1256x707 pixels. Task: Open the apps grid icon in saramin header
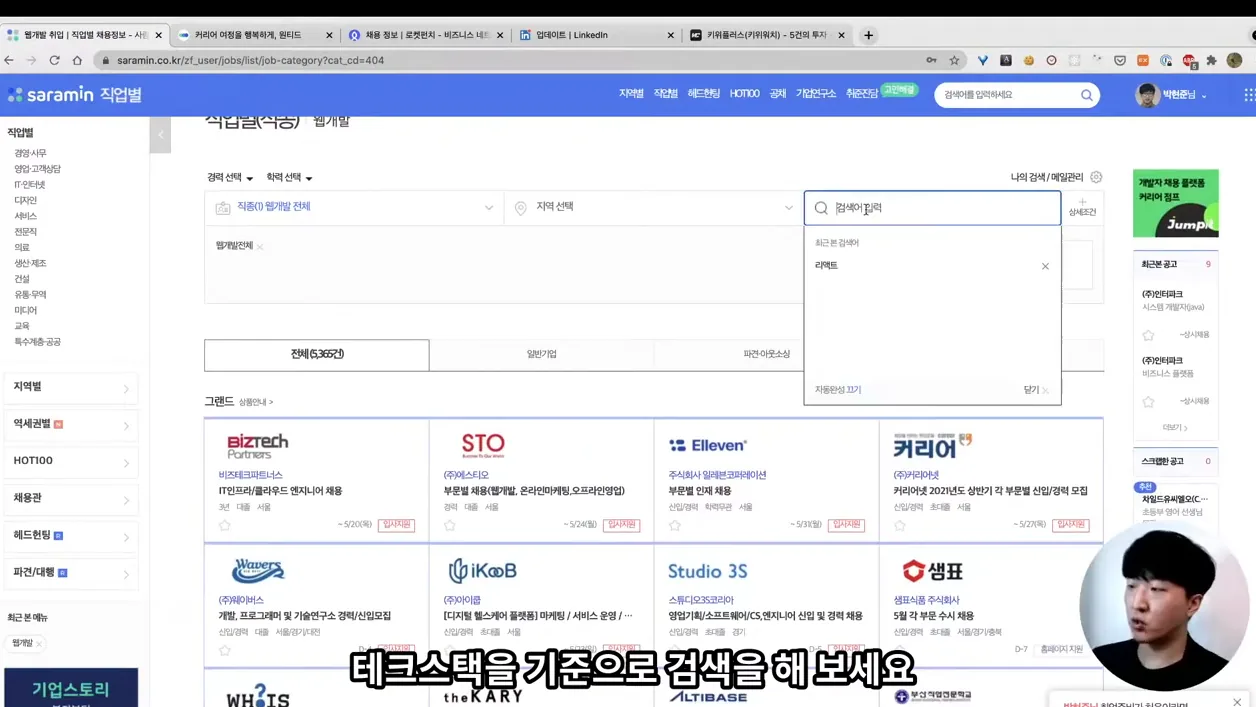point(1249,95)
